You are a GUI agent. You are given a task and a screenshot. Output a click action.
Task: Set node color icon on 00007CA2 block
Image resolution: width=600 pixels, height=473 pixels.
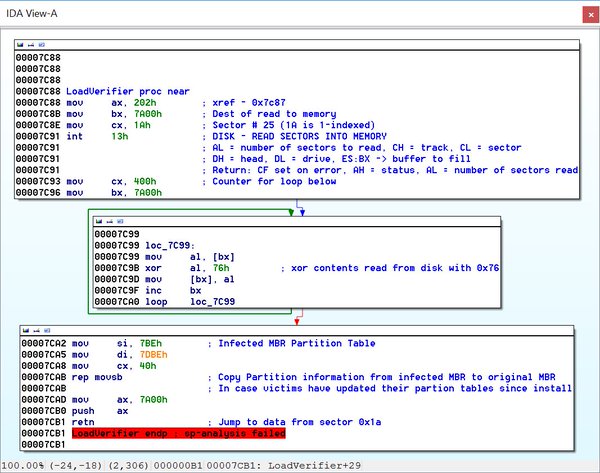(26, 330)
